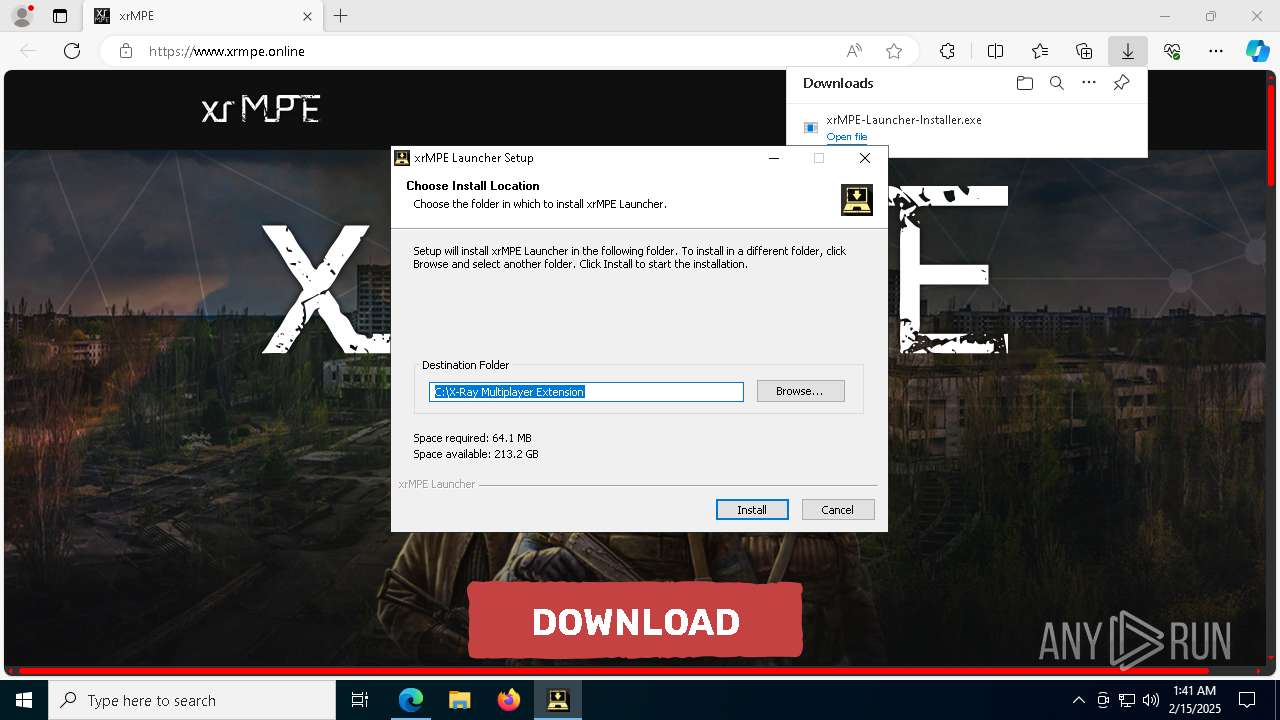The width and height of the screenshot is (1280, 720).
Task: Click the Downloads toolbar button in Edge
Action: [x=1127, y=51]
